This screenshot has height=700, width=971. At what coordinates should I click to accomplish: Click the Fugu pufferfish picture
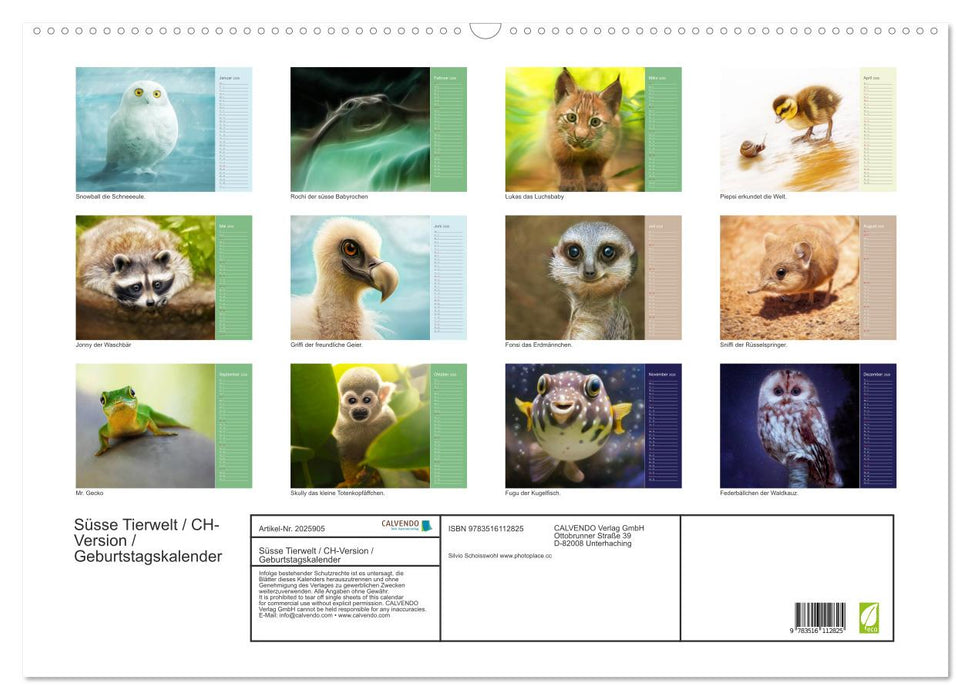click(575, 426)
